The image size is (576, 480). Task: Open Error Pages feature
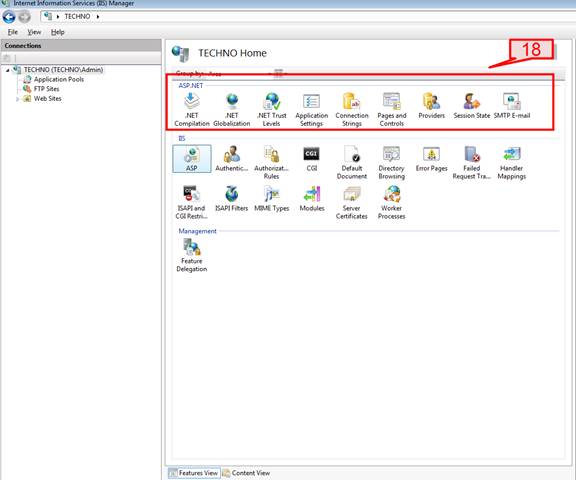coord(432,159)
